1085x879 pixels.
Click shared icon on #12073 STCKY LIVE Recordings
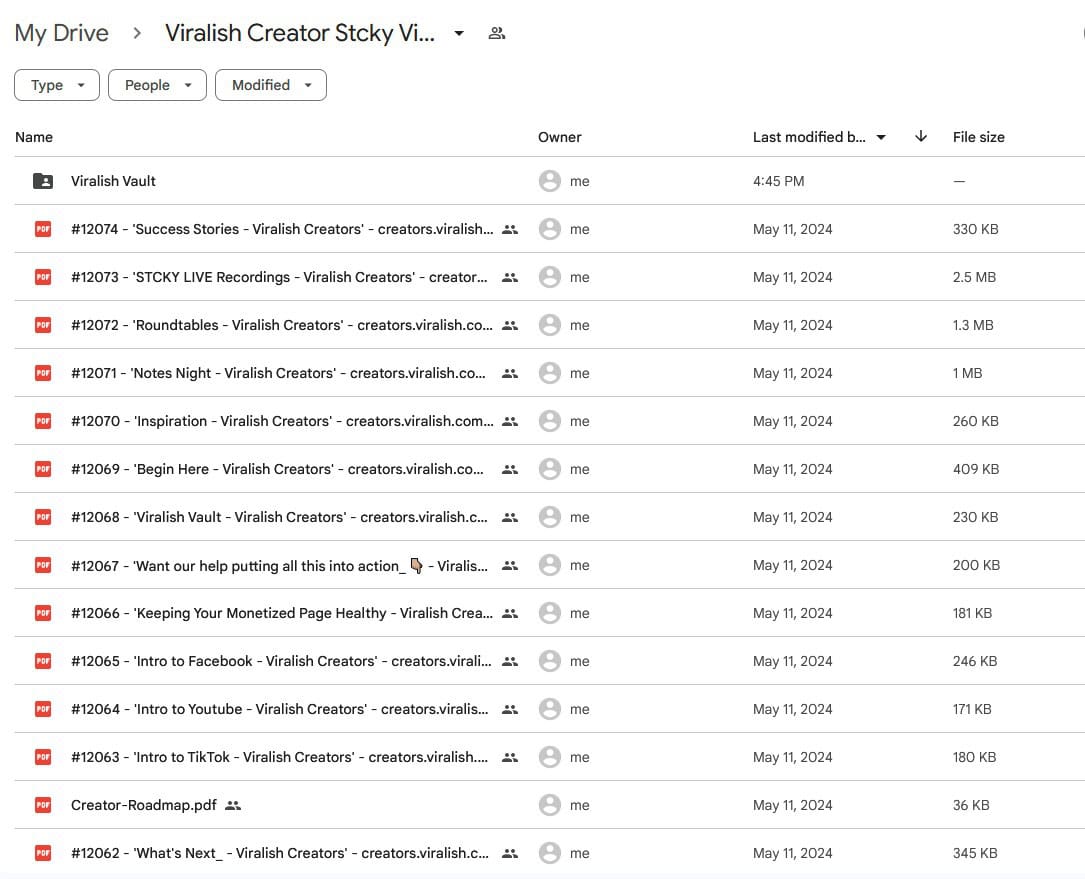(x=510, y=277)
